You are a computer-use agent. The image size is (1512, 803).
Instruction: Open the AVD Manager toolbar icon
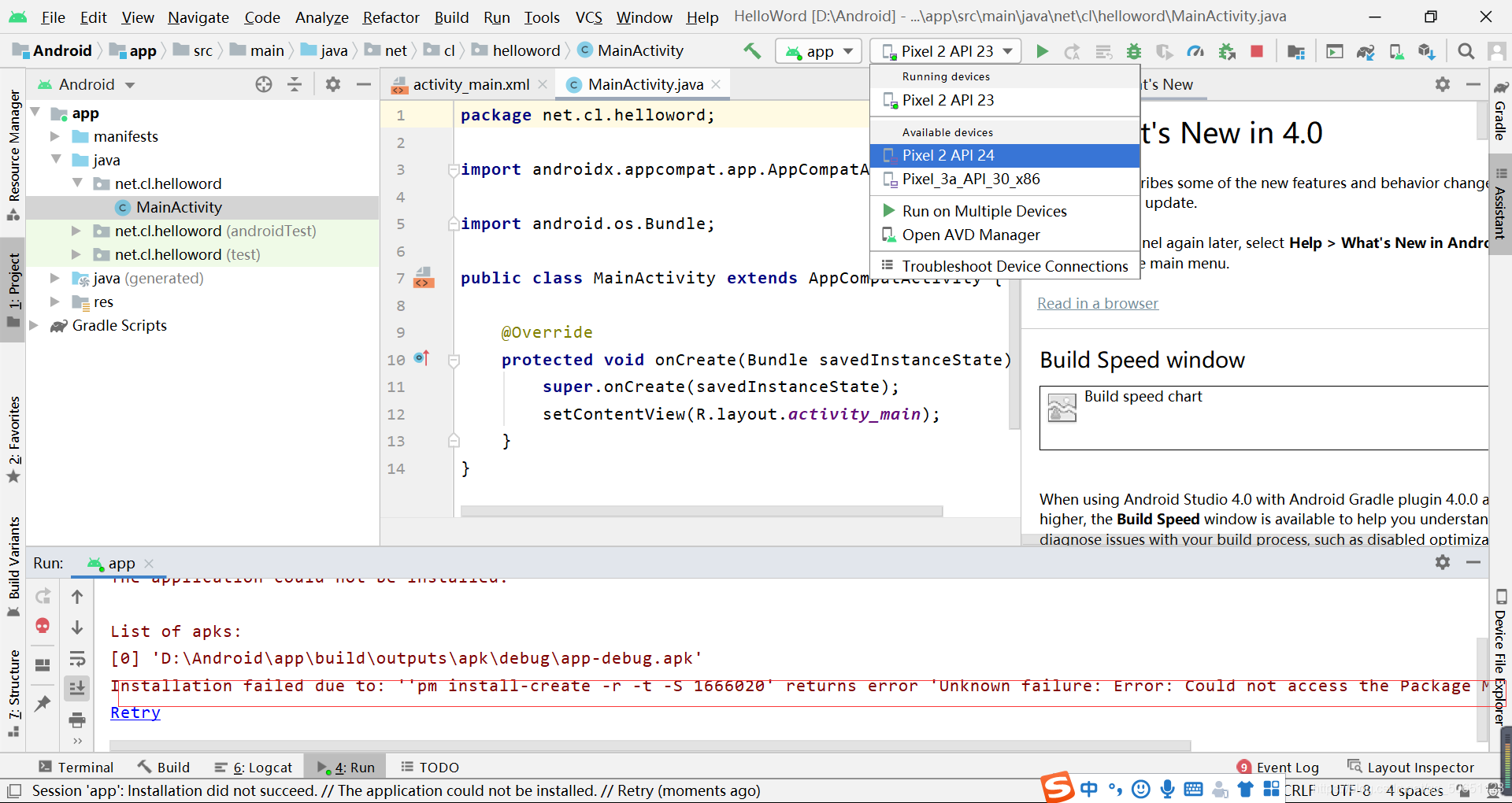point(1396,51)
